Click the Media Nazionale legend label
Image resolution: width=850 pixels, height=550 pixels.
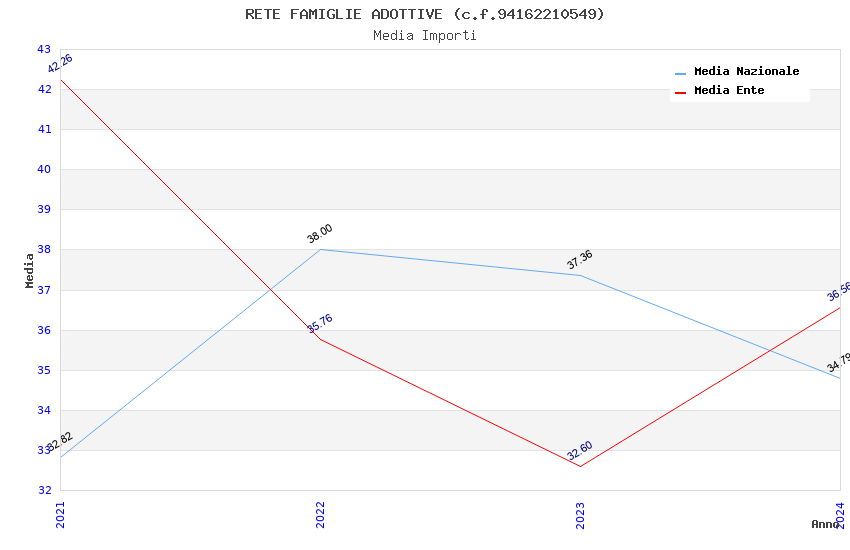tap(746, 72)
